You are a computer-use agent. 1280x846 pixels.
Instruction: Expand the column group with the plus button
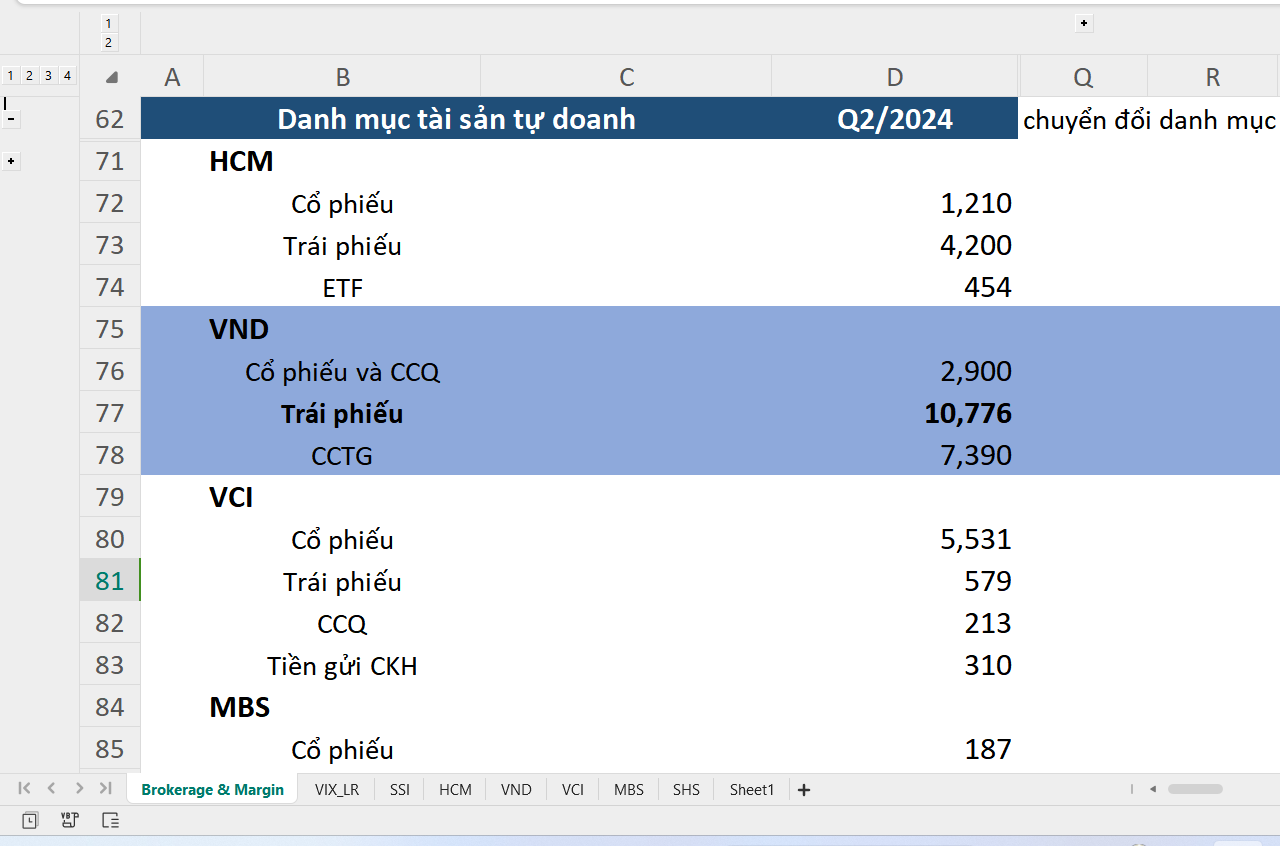[x=1084, y=23]
